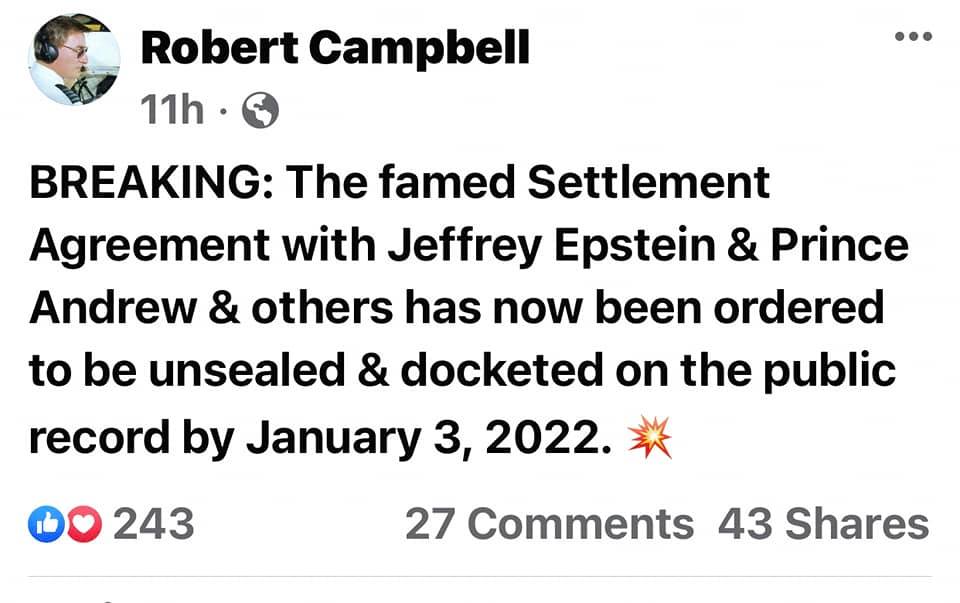Open the 27 Comments link
960x603 pixels.
click(x=548, y=524)
